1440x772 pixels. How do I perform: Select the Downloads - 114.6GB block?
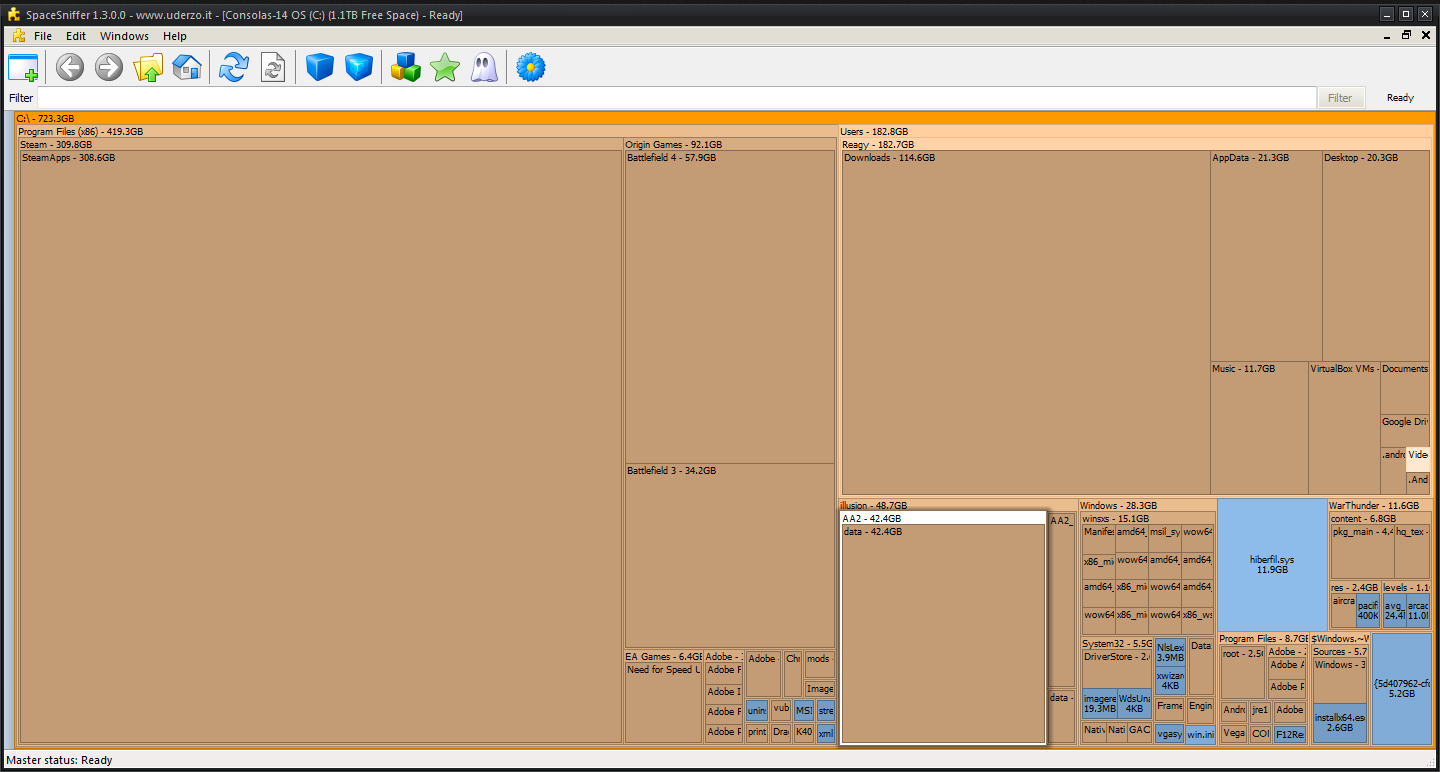pos(1026,322)
